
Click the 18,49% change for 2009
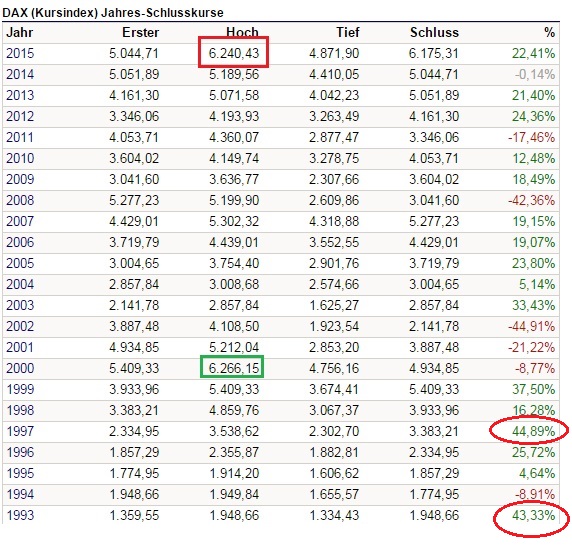[533, 179]
